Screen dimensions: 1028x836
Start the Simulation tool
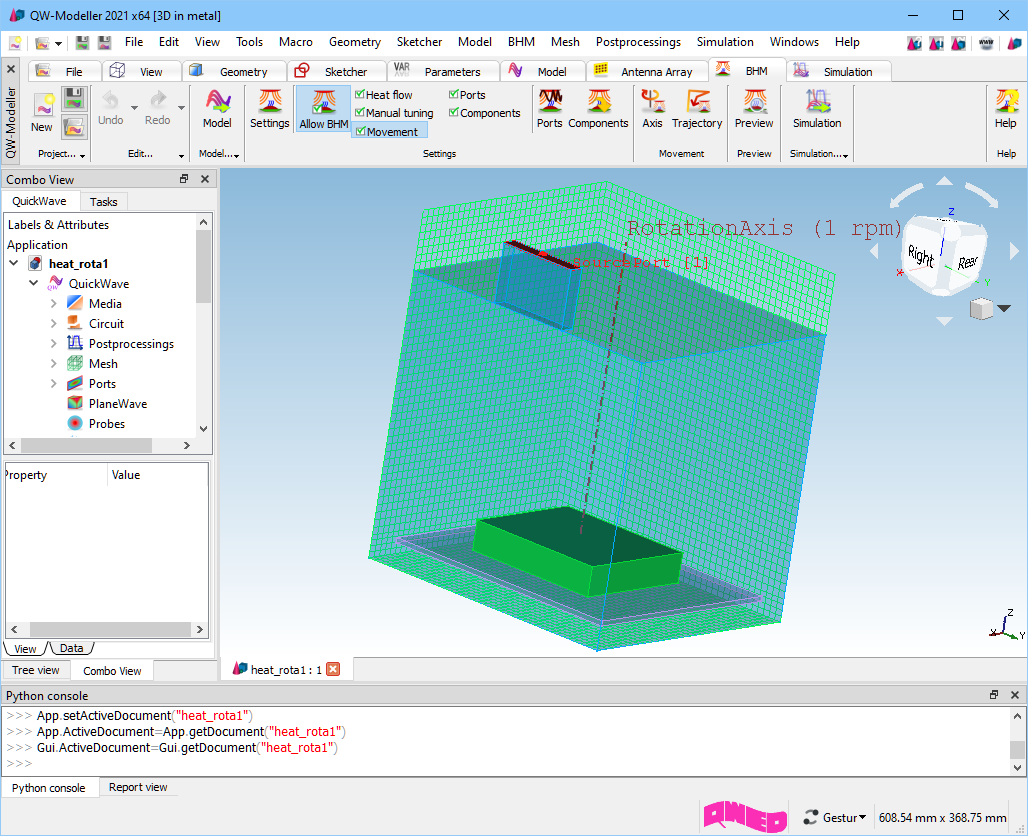817,109
